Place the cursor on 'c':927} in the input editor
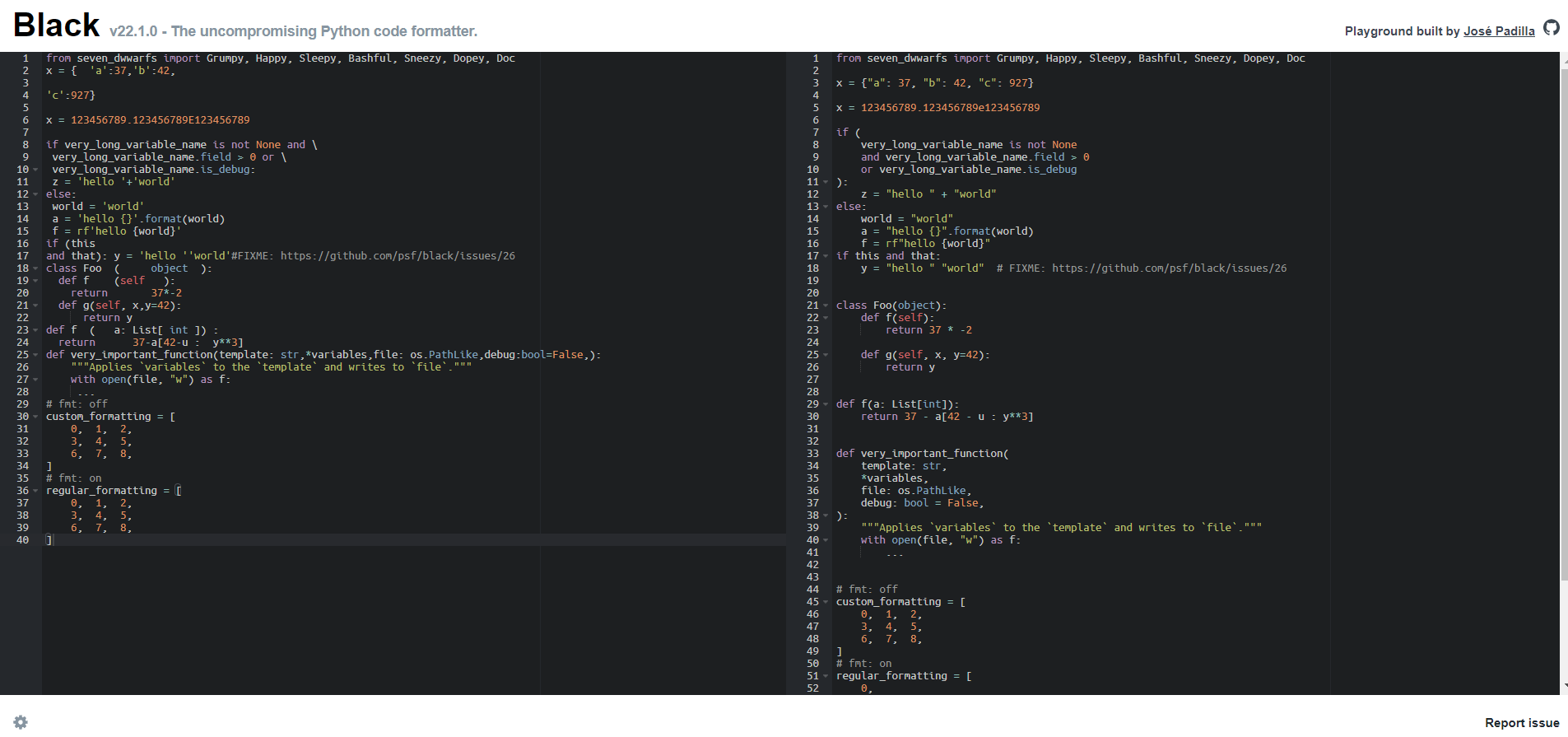Screen dimensions: 1568x737 (x=71, y=96)
